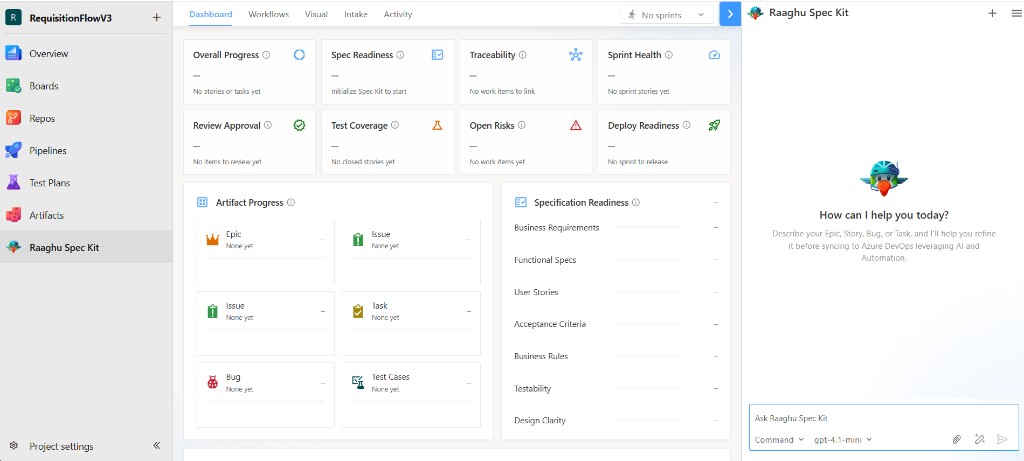Open Artifacts from the sidebar
1024x461 pixels.
(86, 215)
